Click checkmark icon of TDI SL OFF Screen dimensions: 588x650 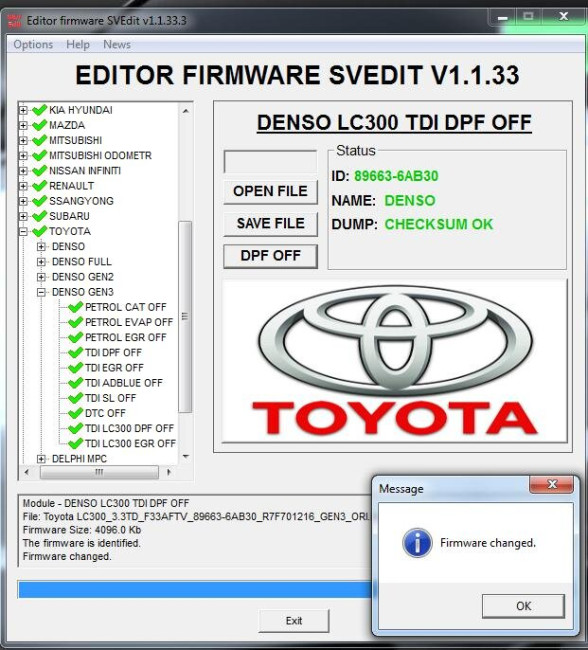coord(75,398)
